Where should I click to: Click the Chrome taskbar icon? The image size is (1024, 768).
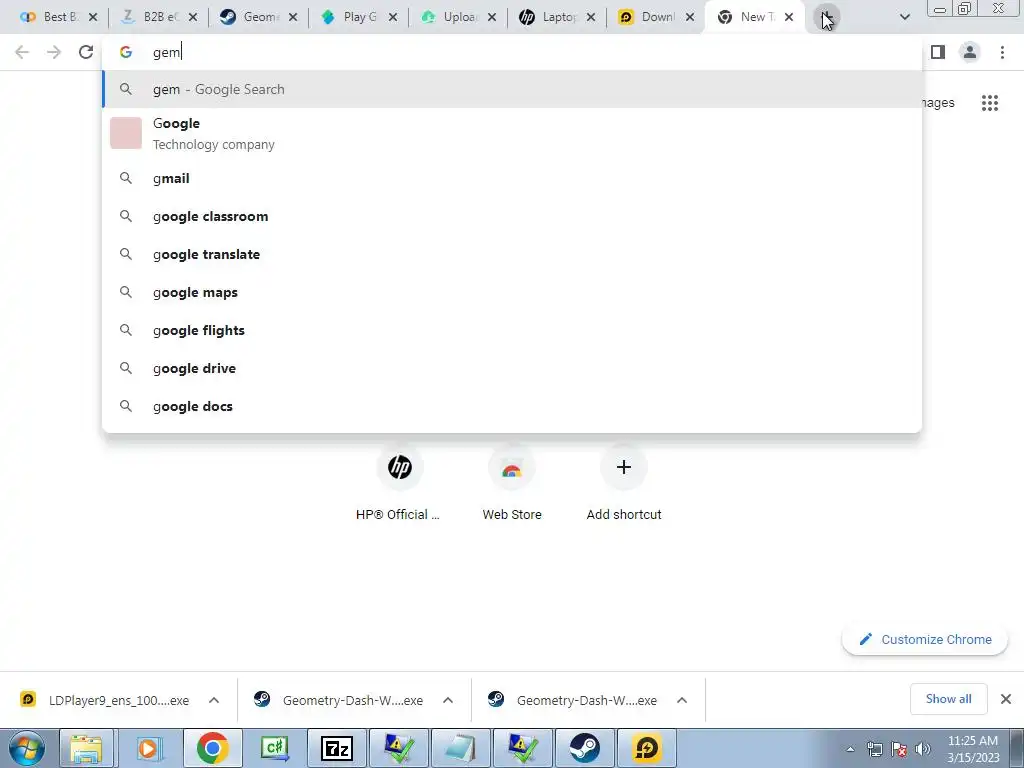[x=212, y=748]
